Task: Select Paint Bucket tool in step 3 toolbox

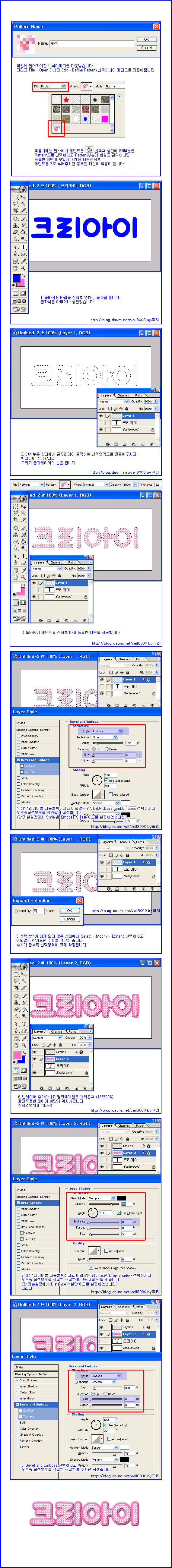Action: point(24,541)
